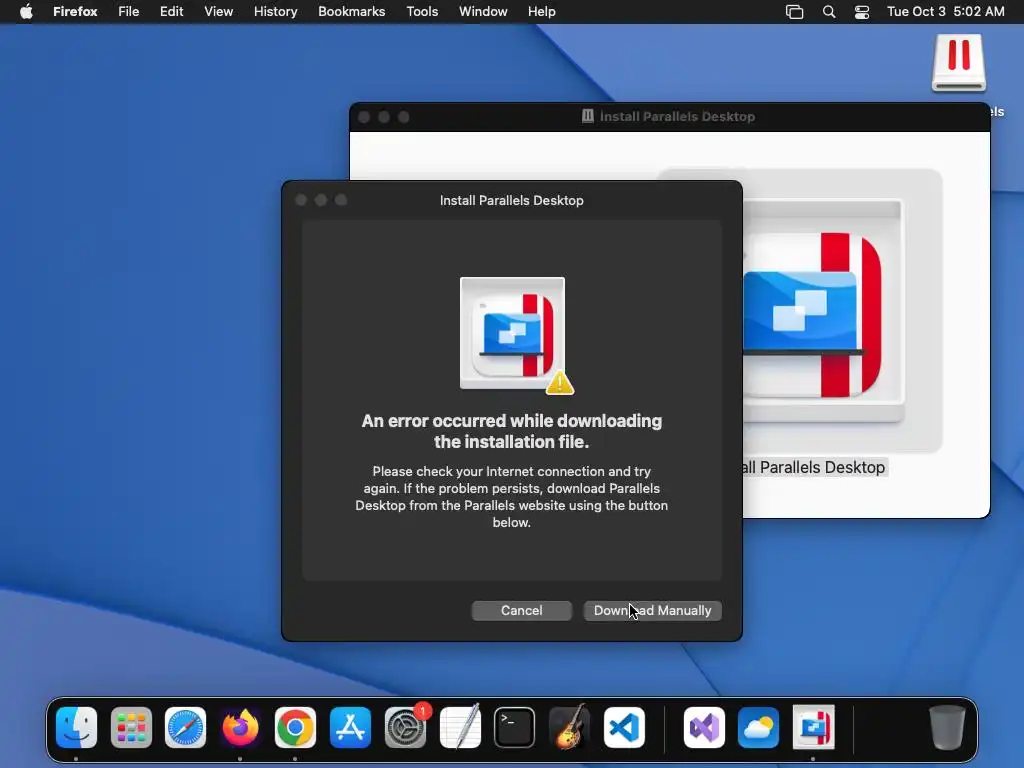Open Visual Studio from the Dock
Screen dimensions: 1024x768
point(704,728)
